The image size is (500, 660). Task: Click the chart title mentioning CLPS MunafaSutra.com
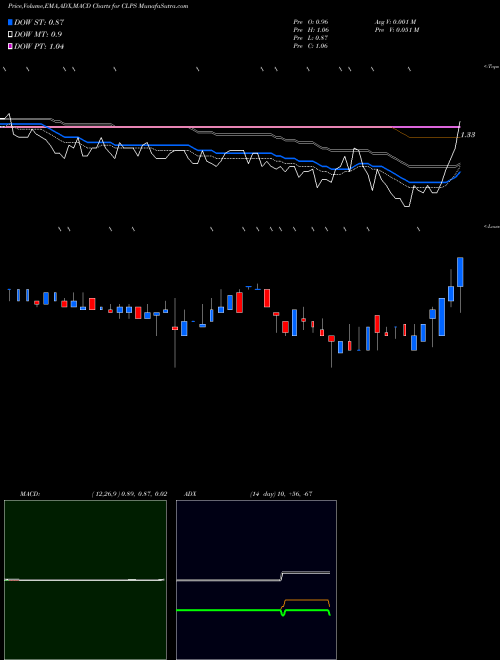[98, 6]
